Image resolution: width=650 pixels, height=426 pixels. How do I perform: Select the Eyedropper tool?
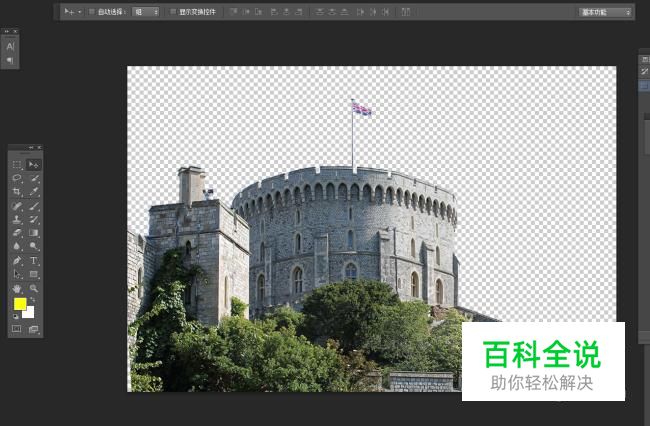point(34,191)
